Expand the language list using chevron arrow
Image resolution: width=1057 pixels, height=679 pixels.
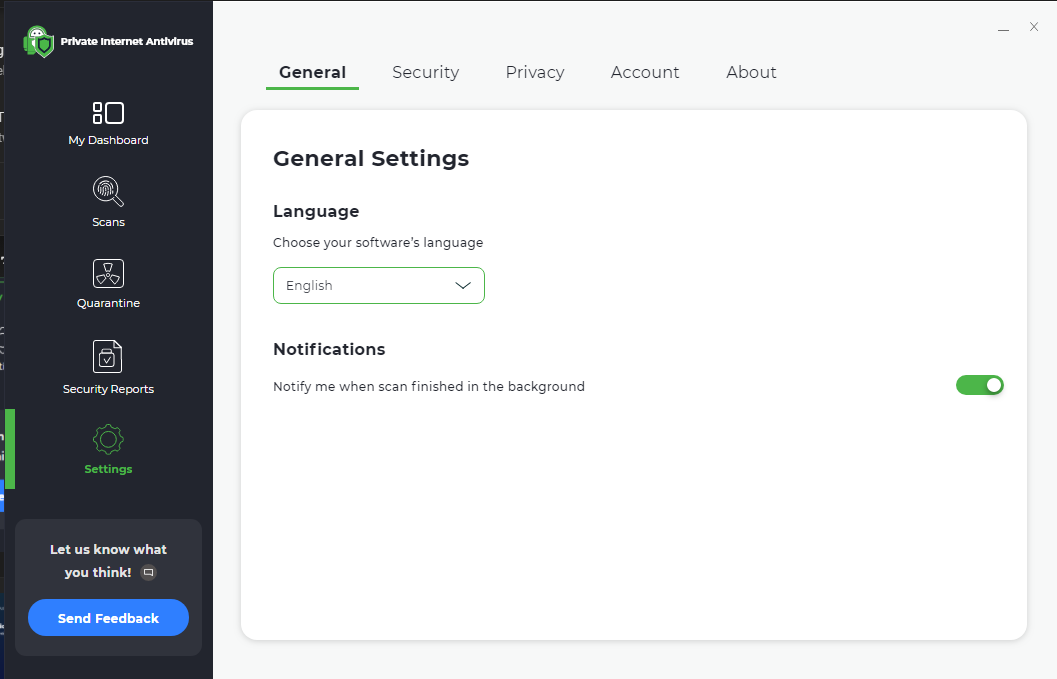pyautogui.click(x=463, y=286)
